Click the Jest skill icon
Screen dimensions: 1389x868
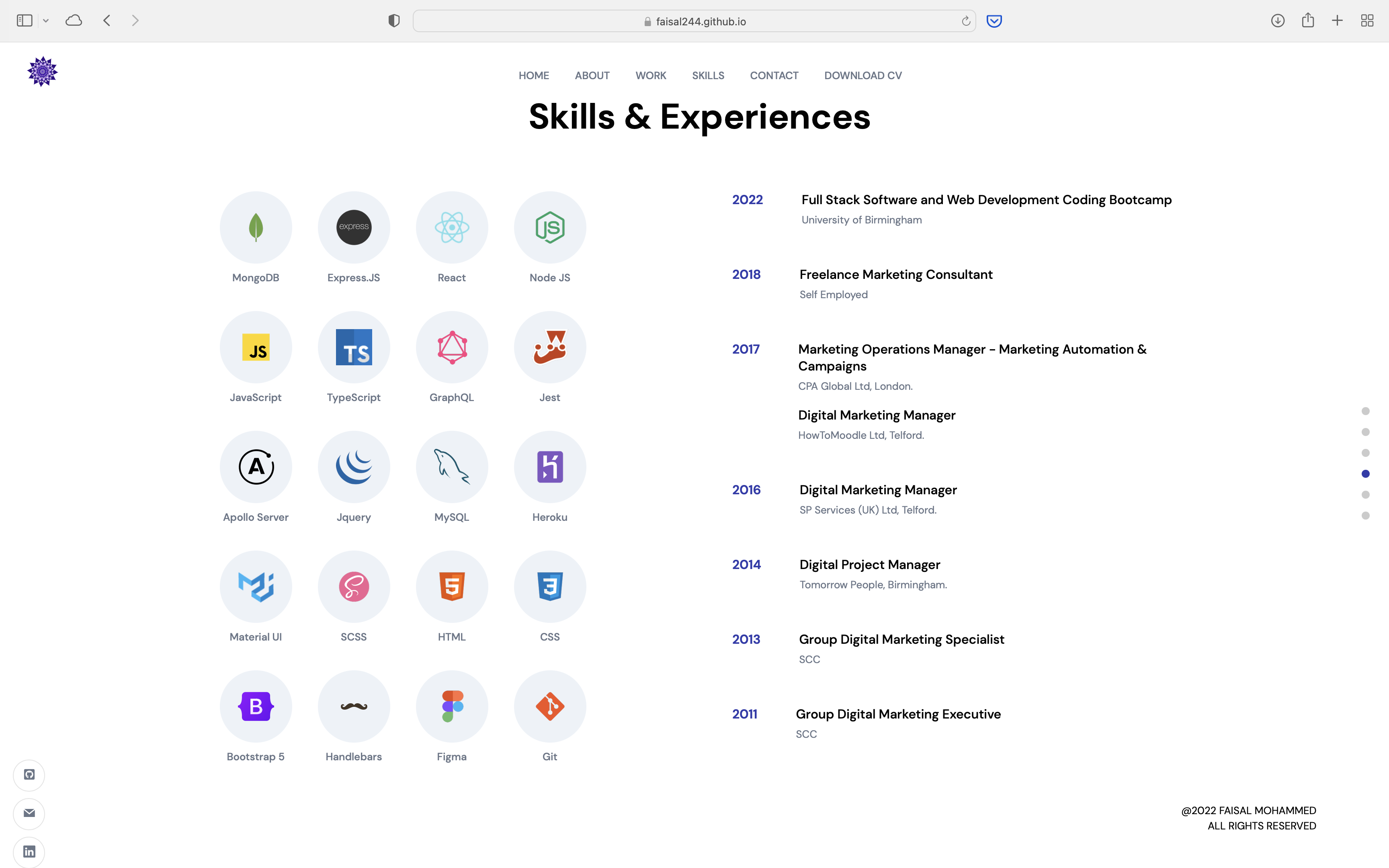pos(549,347)
